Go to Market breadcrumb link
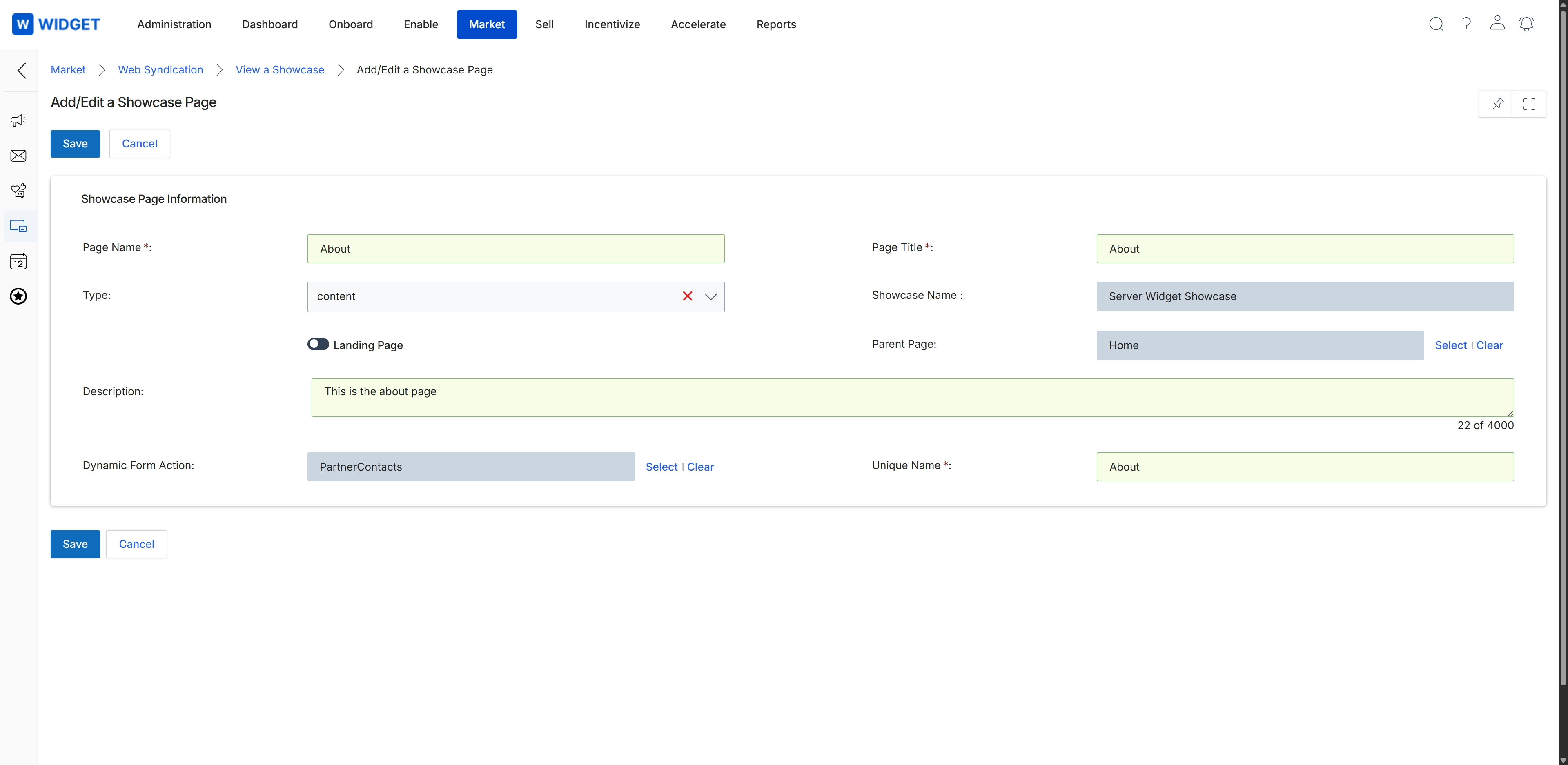Image resolution: width=1568 pixels, height=765 pixels. [x=68, y=70]
